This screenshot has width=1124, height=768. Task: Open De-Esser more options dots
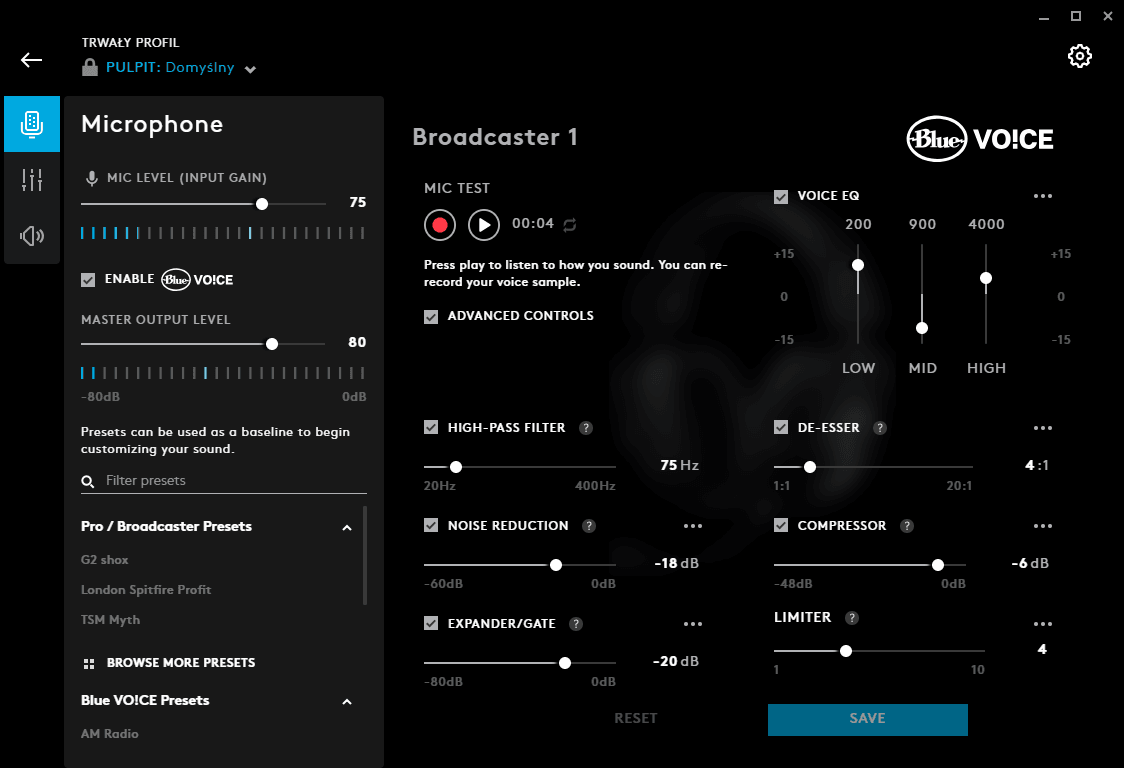1043,428
